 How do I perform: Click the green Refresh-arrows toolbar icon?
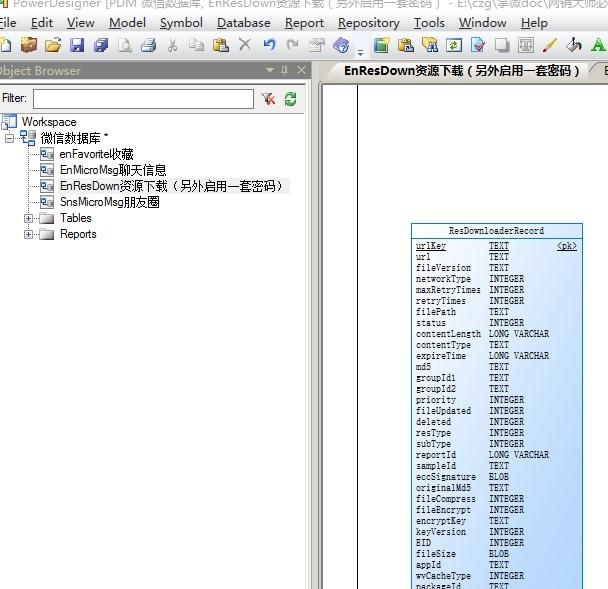tap(454, 45)
